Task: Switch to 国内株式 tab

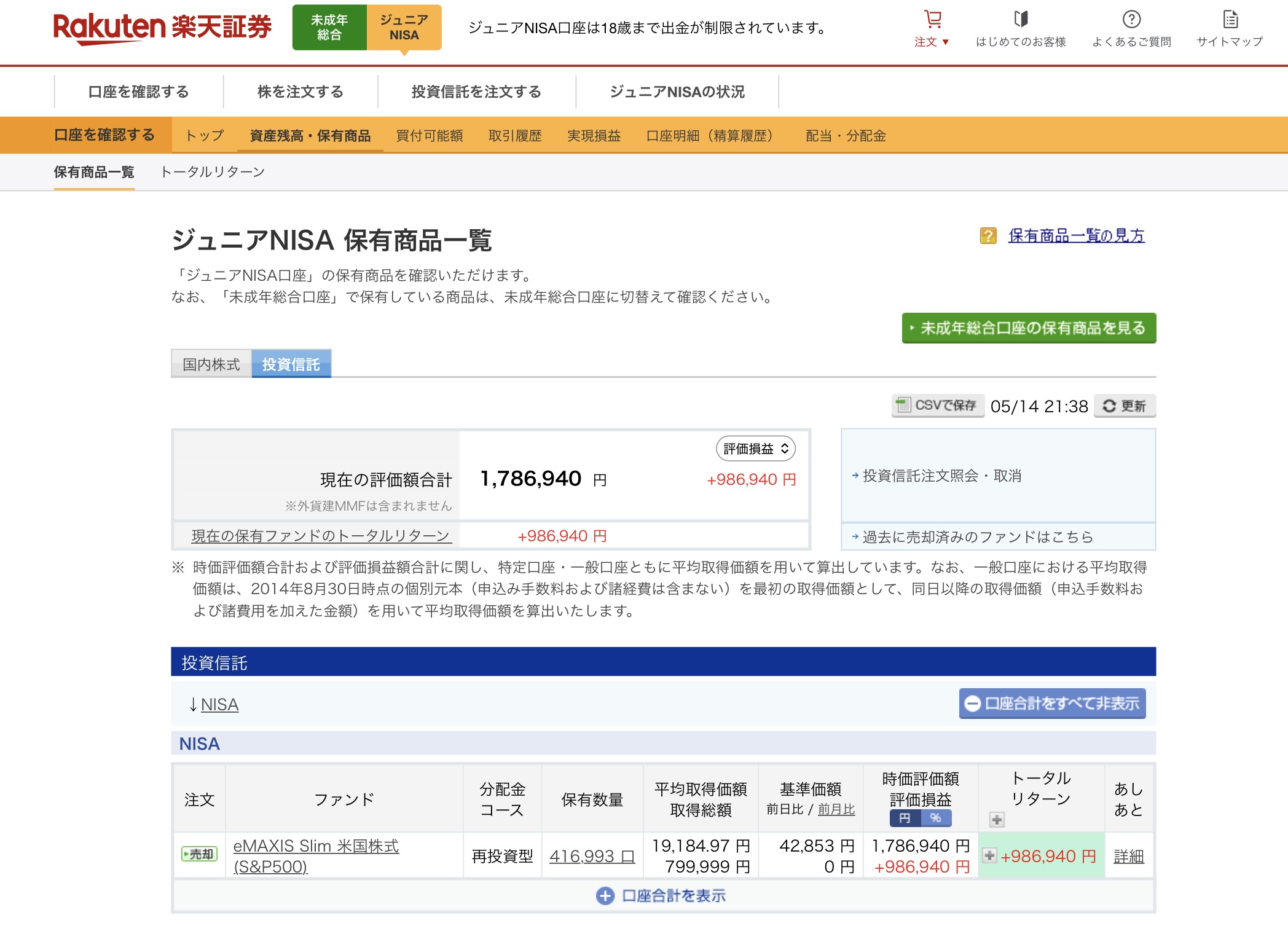Action: (211, 364)
